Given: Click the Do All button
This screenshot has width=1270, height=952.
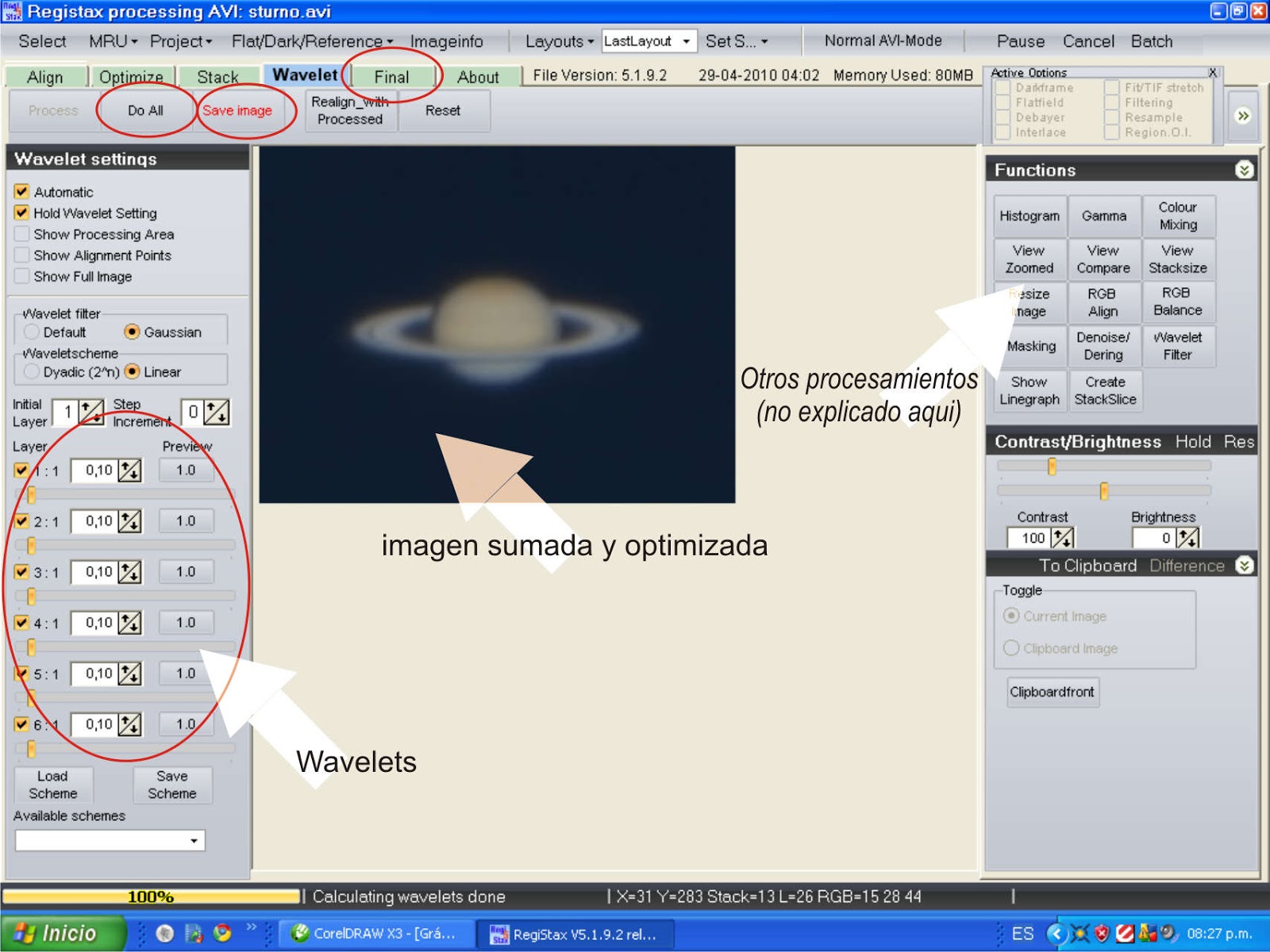Looking at the screenshot, I should [x=146, y=111].
